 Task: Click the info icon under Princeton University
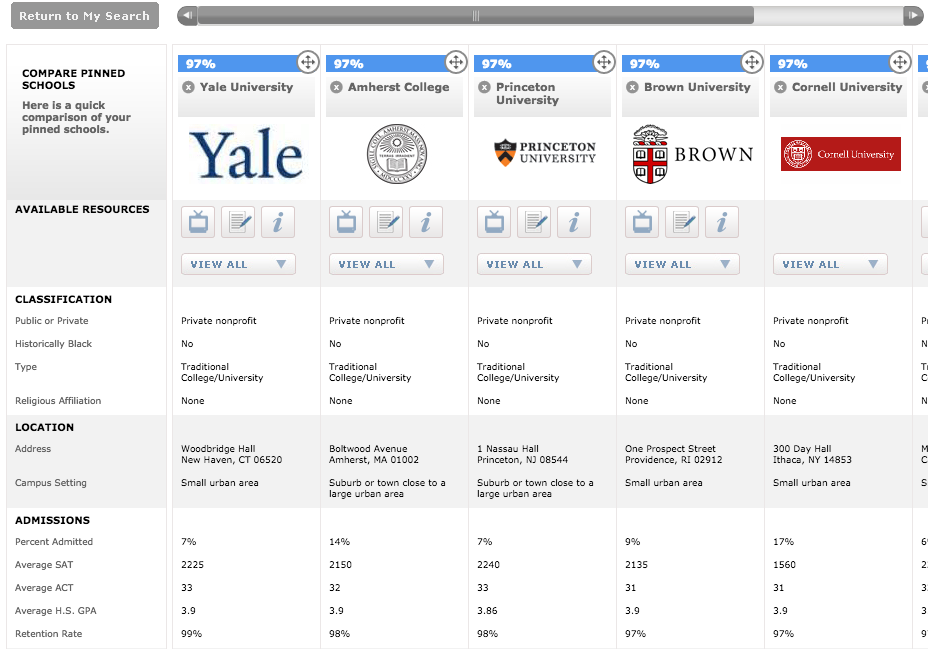click(x=574, y=221)
